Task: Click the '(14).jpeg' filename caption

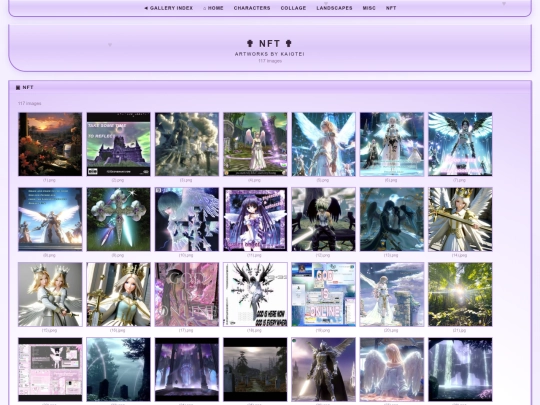Action: coord(459,255)
